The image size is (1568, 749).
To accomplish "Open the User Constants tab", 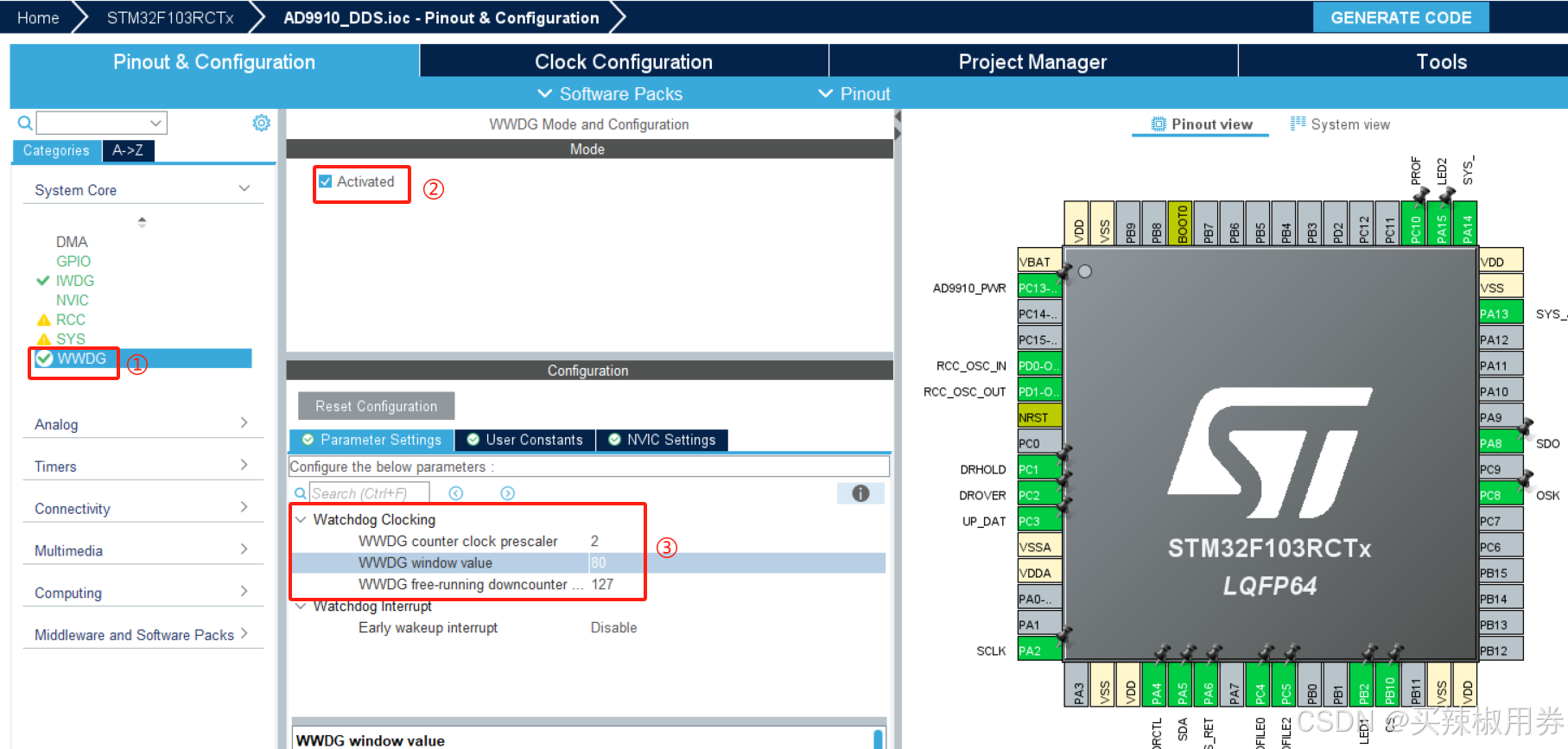I will point(525,440).
